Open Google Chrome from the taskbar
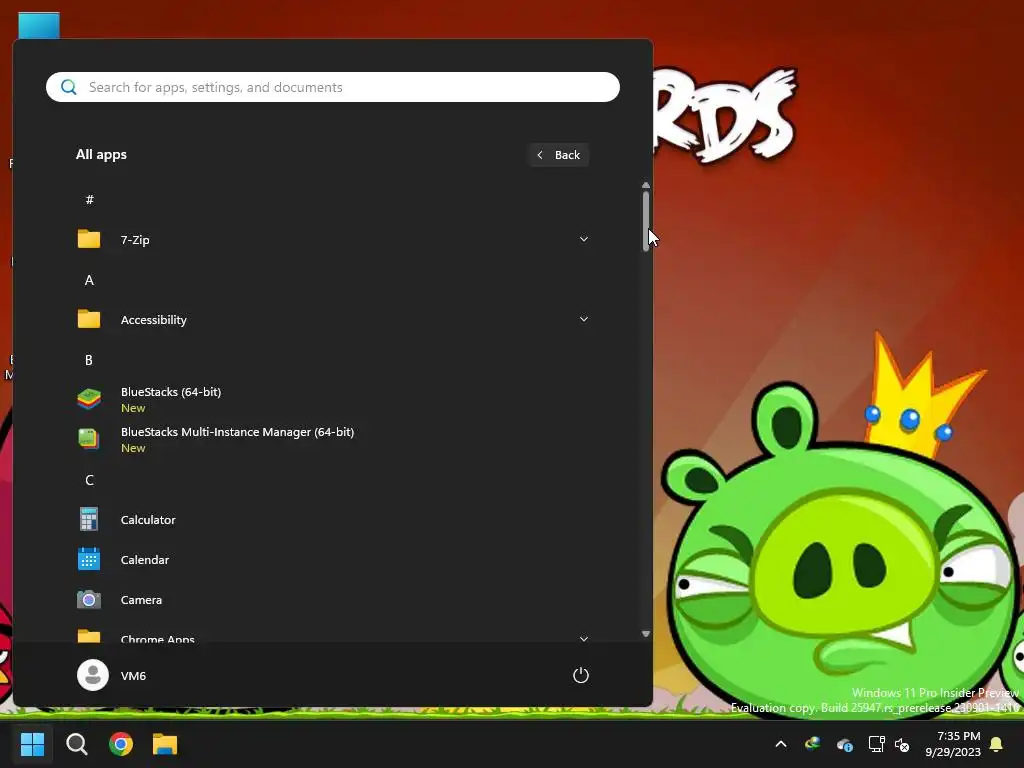1024x768 pixels. click(121, 744)
